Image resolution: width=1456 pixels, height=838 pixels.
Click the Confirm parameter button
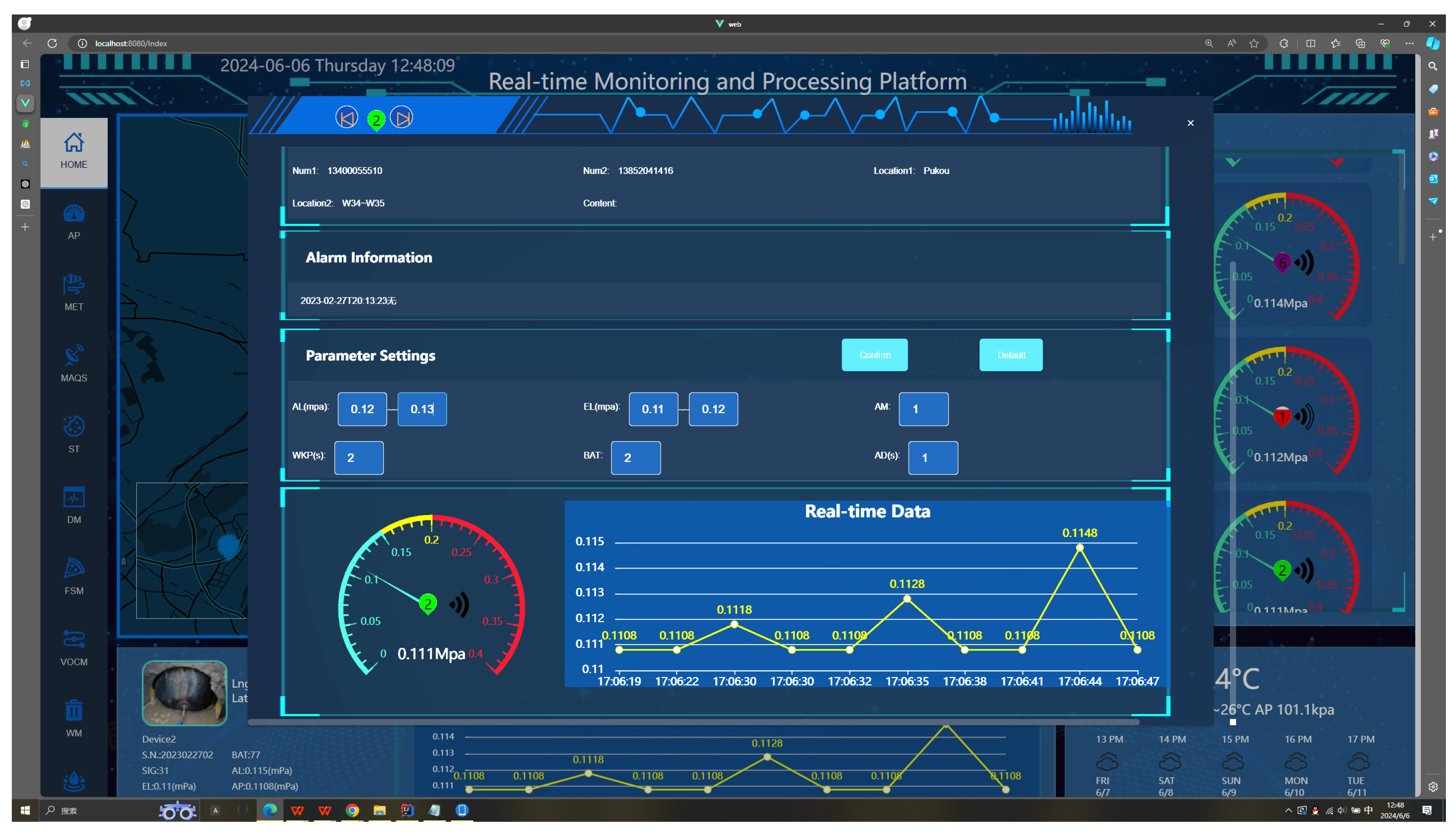tap(874, 354)
